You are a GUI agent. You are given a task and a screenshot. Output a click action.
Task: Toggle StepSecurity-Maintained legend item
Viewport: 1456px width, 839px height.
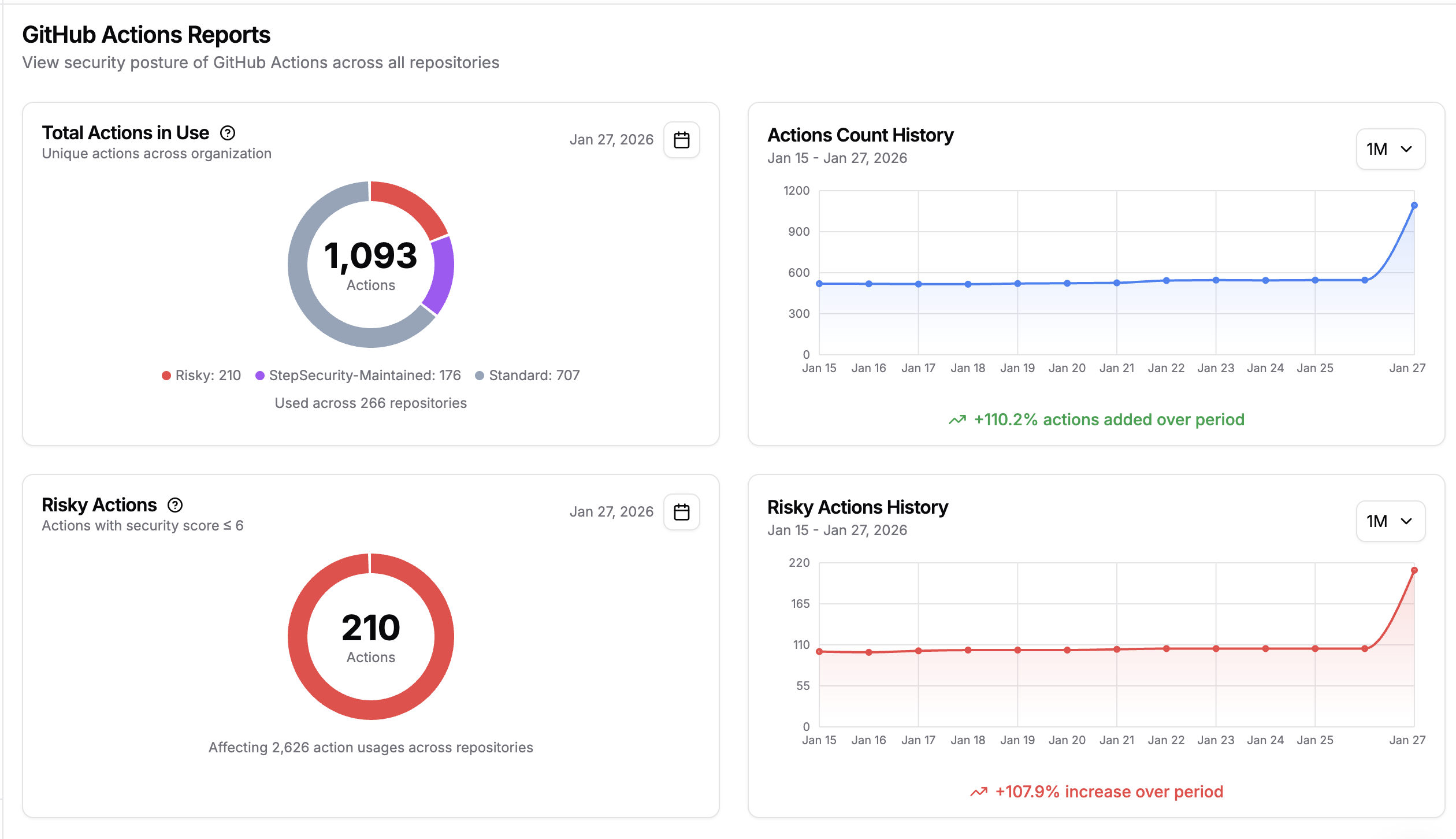358,376
